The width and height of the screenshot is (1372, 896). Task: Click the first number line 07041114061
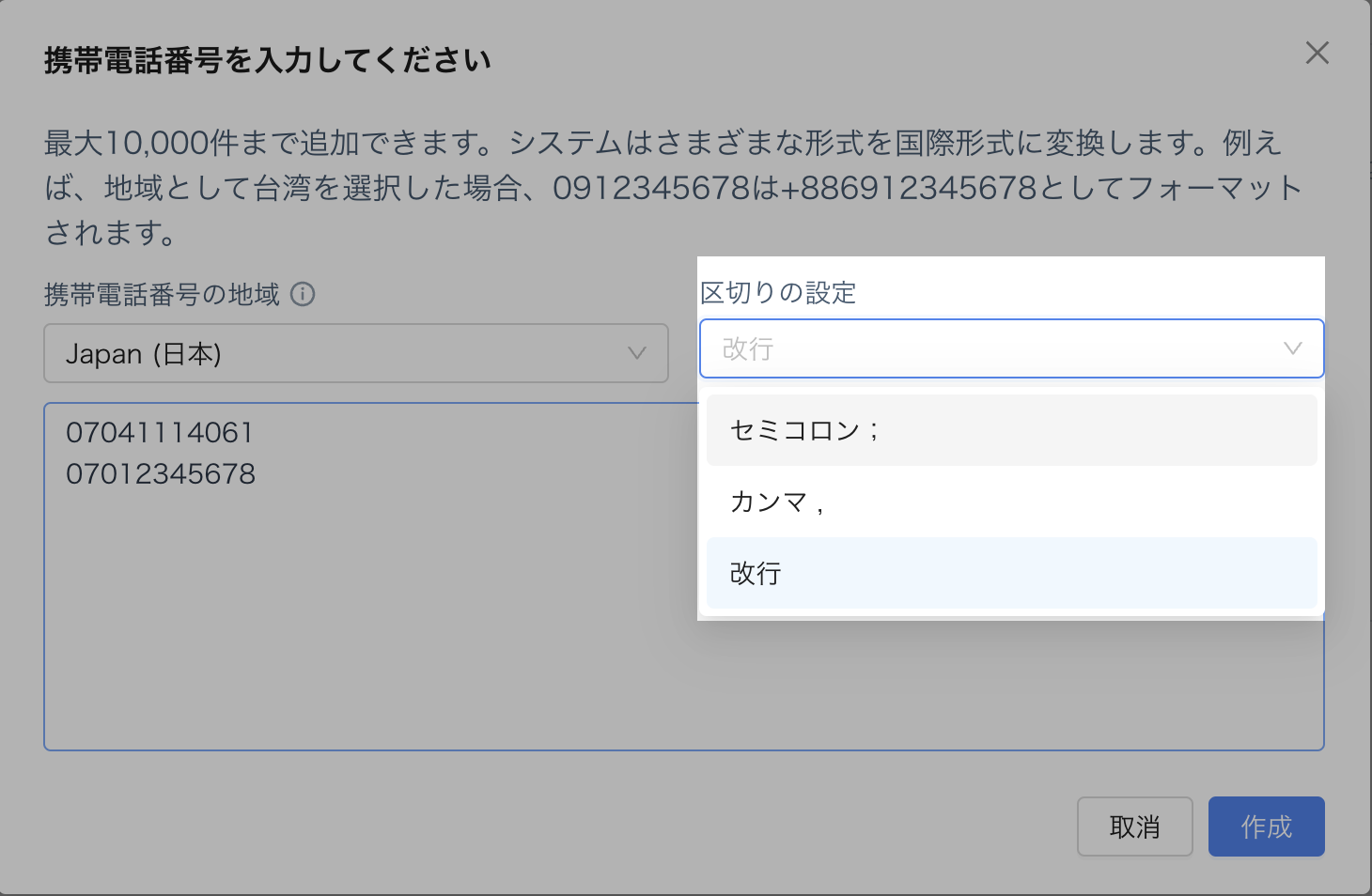[160, 433]
